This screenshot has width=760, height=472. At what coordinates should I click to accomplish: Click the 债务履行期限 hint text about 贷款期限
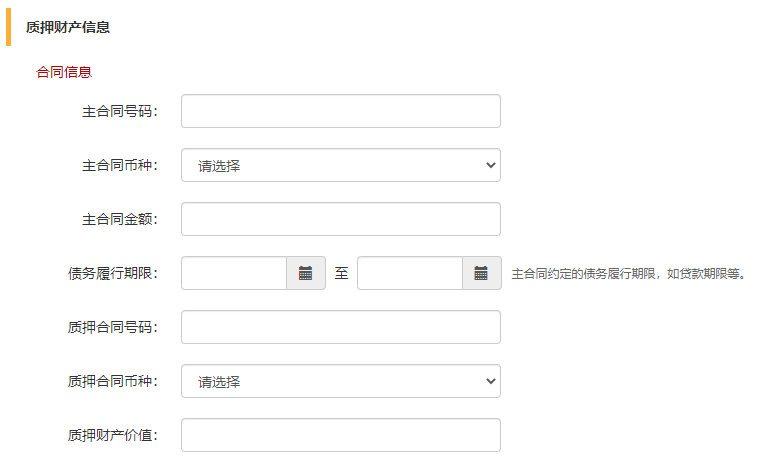[x=629, y=273]
